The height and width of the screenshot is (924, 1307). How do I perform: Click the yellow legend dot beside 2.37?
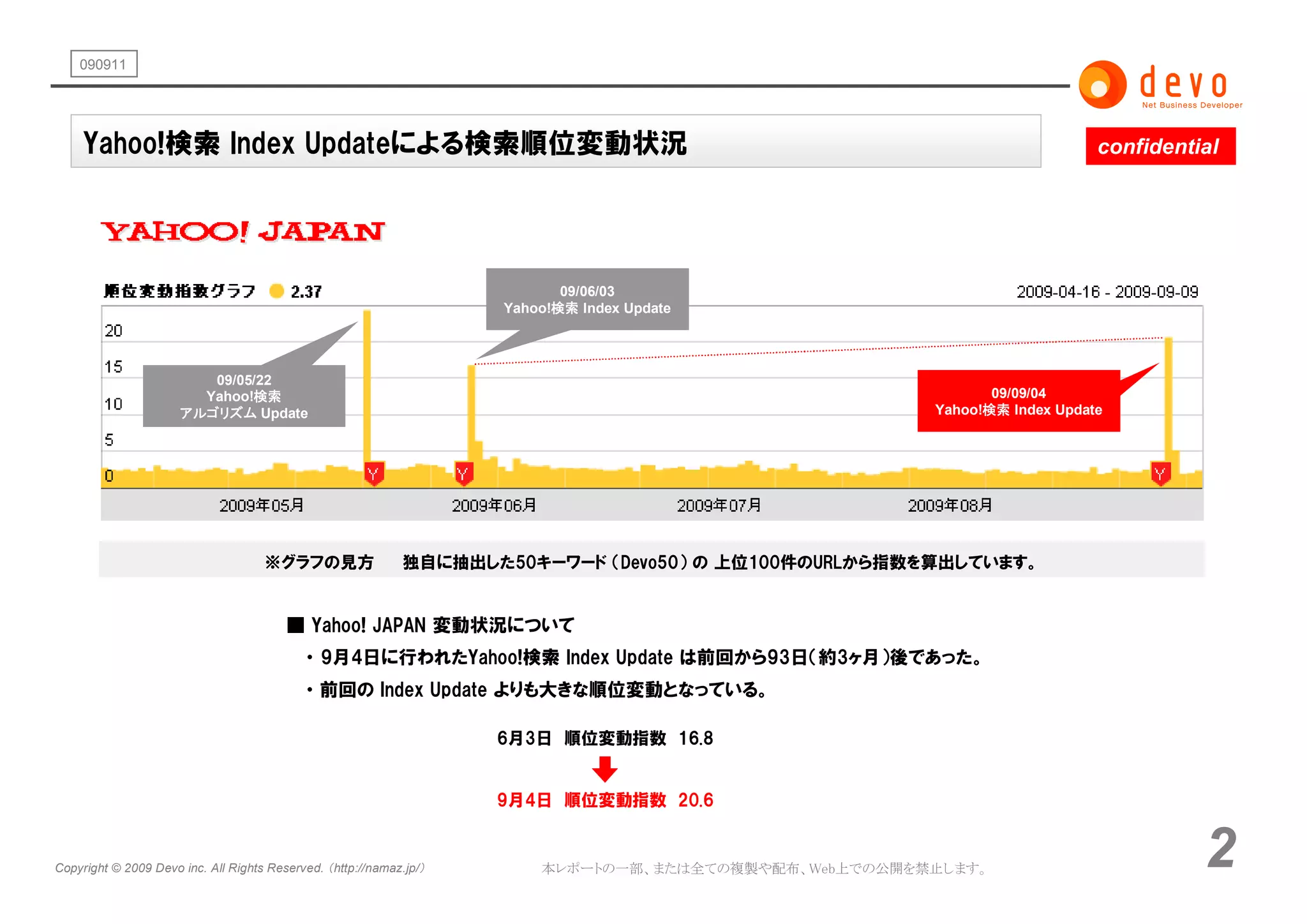click(276, 291)
